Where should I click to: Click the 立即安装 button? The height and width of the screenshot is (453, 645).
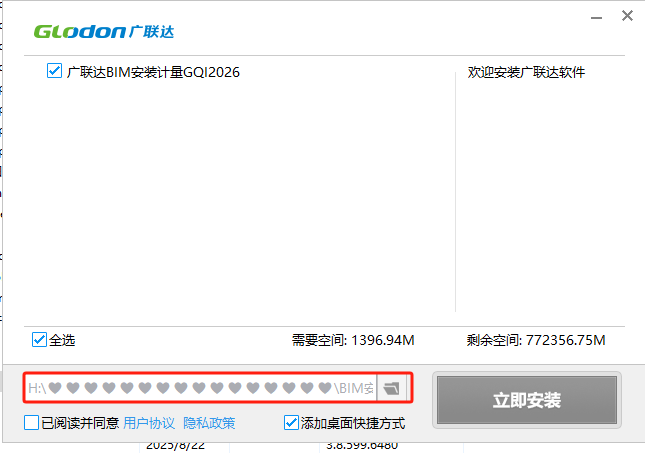[527, 400]
